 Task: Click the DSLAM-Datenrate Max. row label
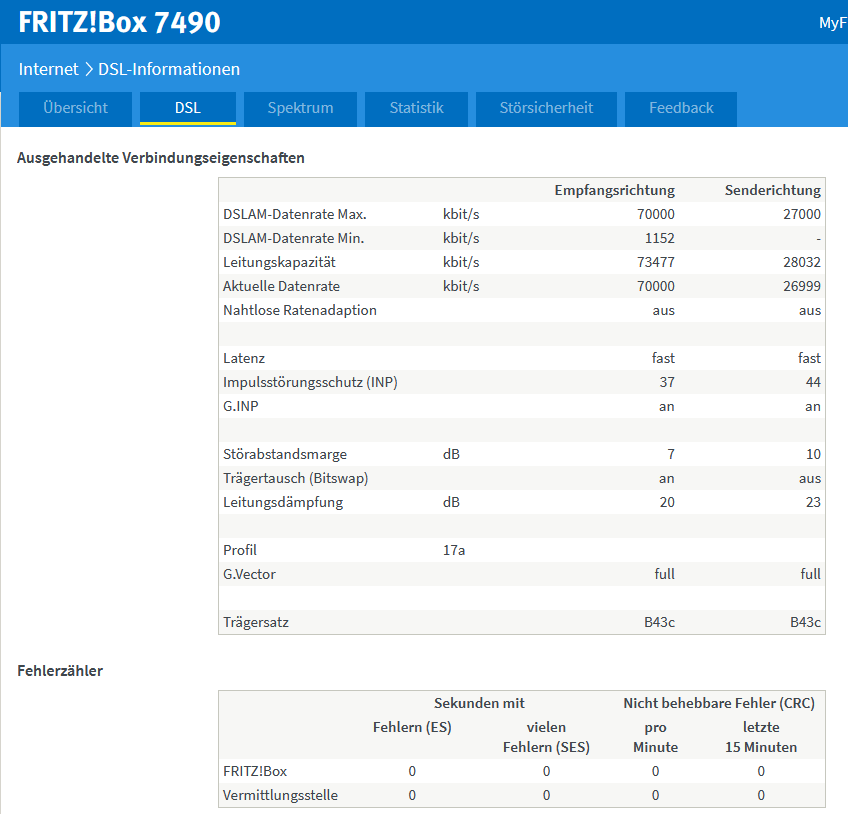[295, 214]
